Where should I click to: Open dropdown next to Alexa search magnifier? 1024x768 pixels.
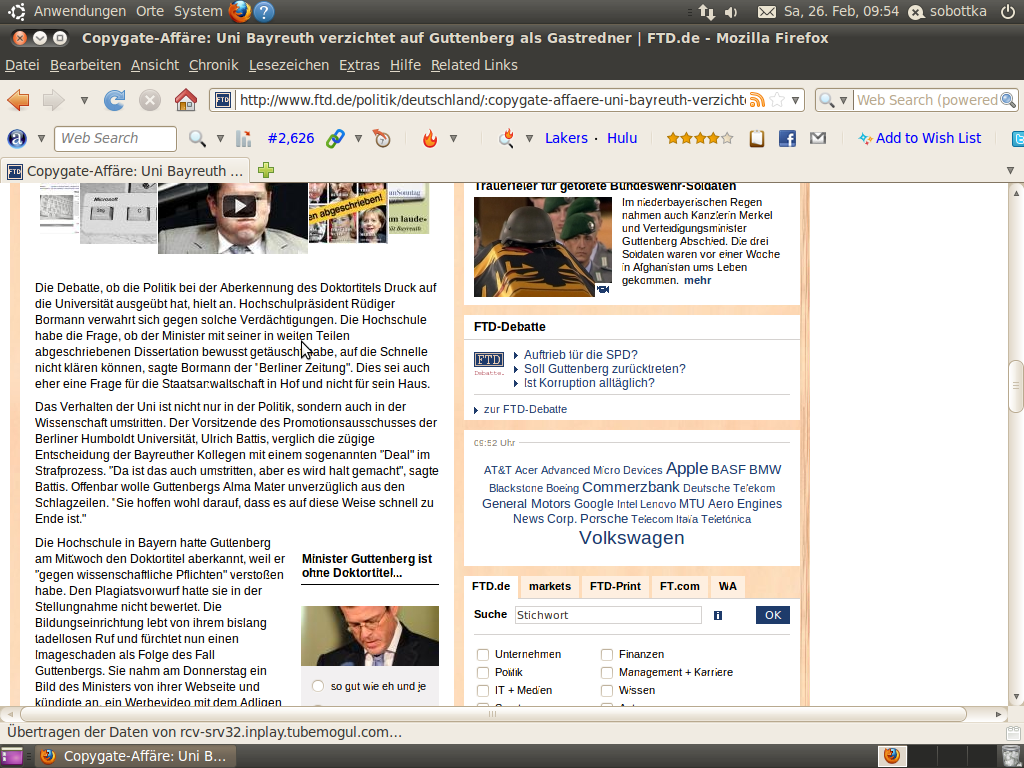tap(220, 138)
